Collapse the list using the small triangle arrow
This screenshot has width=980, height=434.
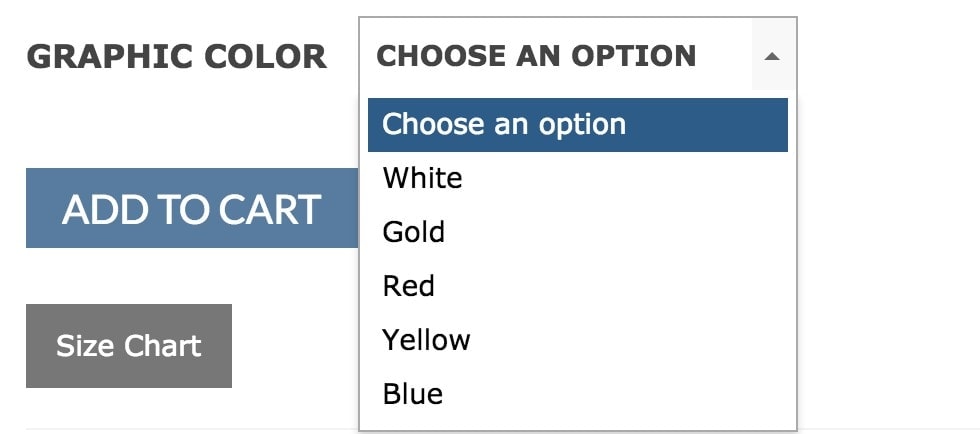[771, 57]
